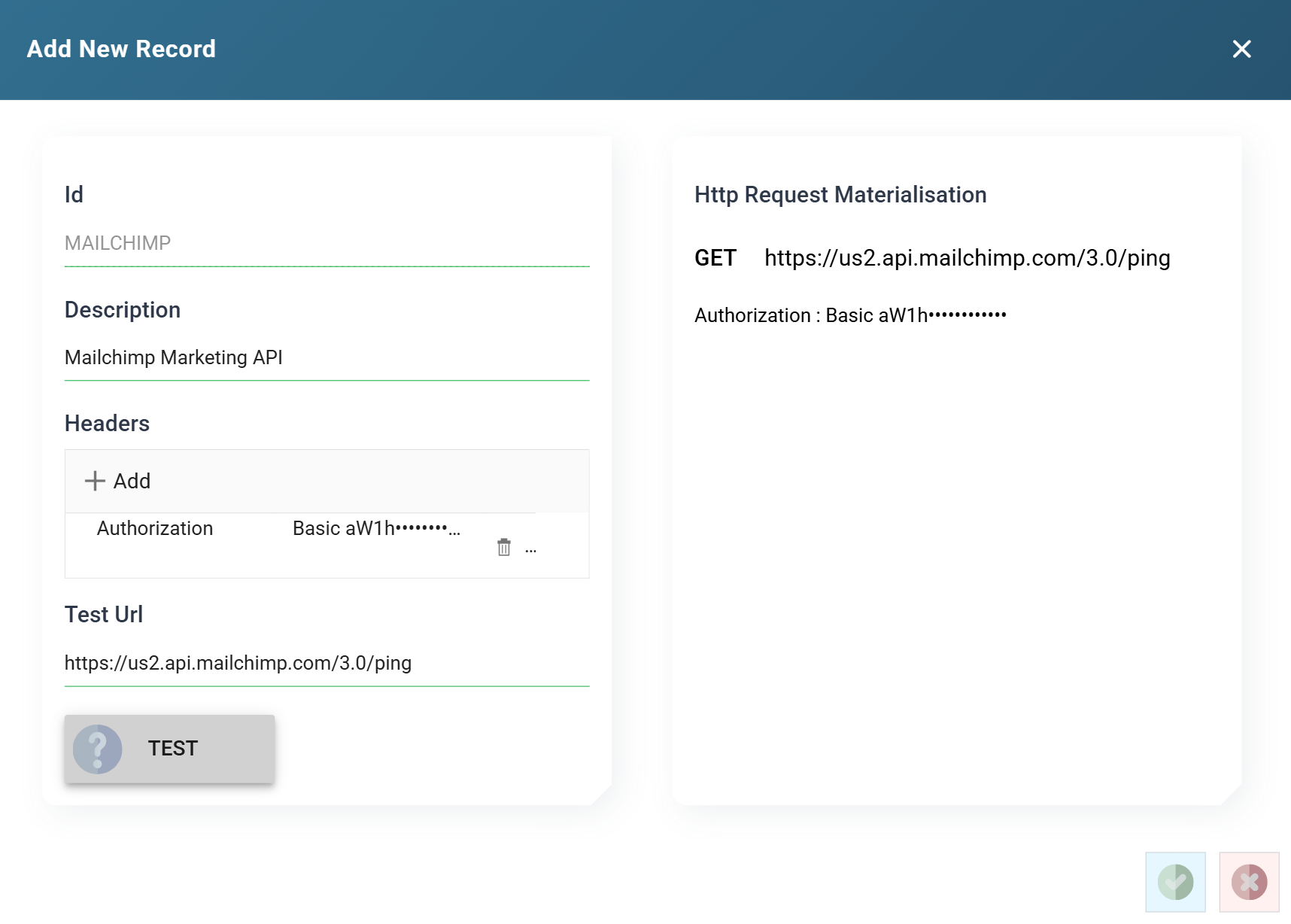This screenshot has width=1291, height=924.
Task: Click the Id field label
Action: (74, 195)
